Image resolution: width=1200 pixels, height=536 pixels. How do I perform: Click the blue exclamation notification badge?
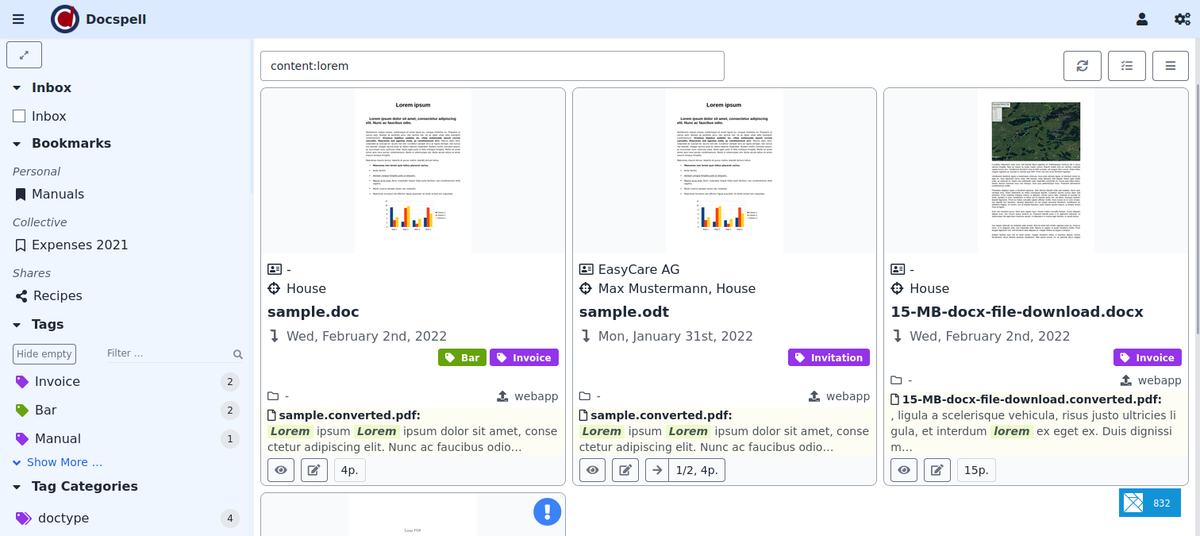pos(547,512)
